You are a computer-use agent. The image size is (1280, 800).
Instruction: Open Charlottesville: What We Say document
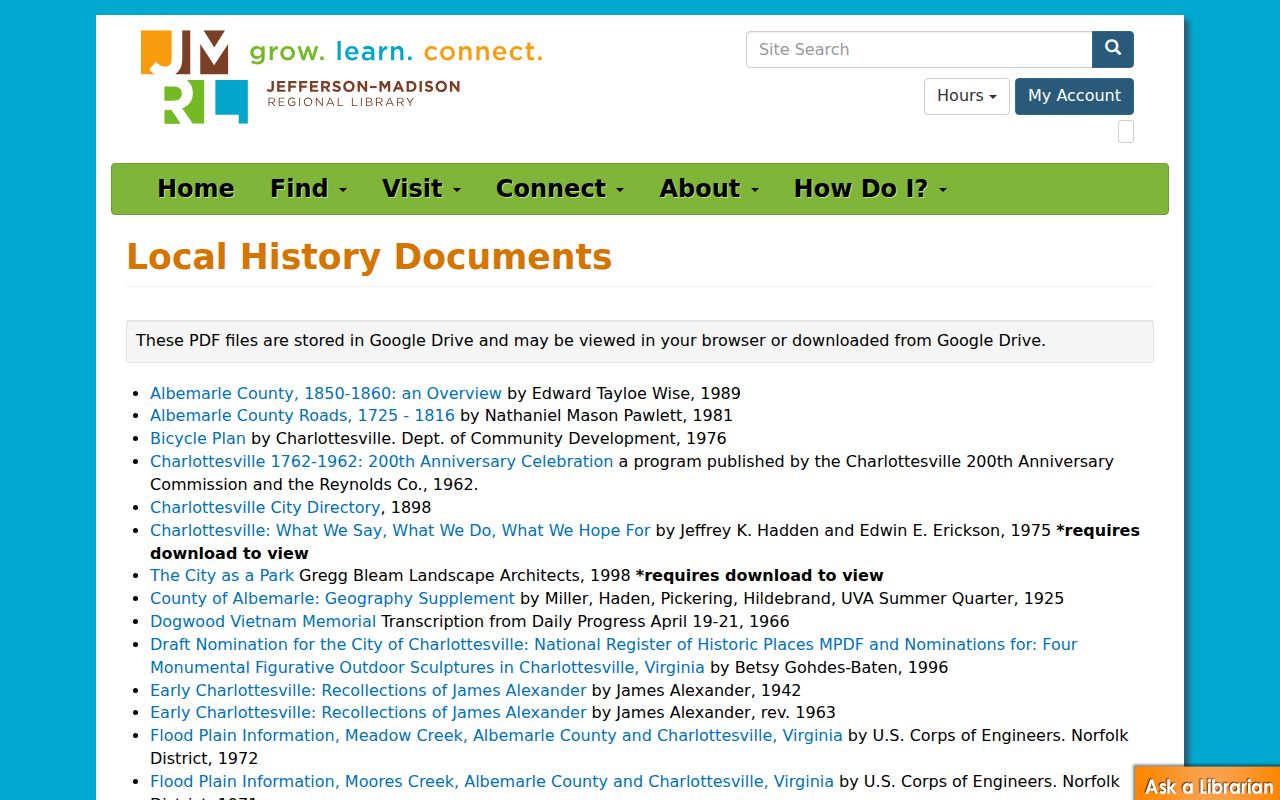point(400,530)
